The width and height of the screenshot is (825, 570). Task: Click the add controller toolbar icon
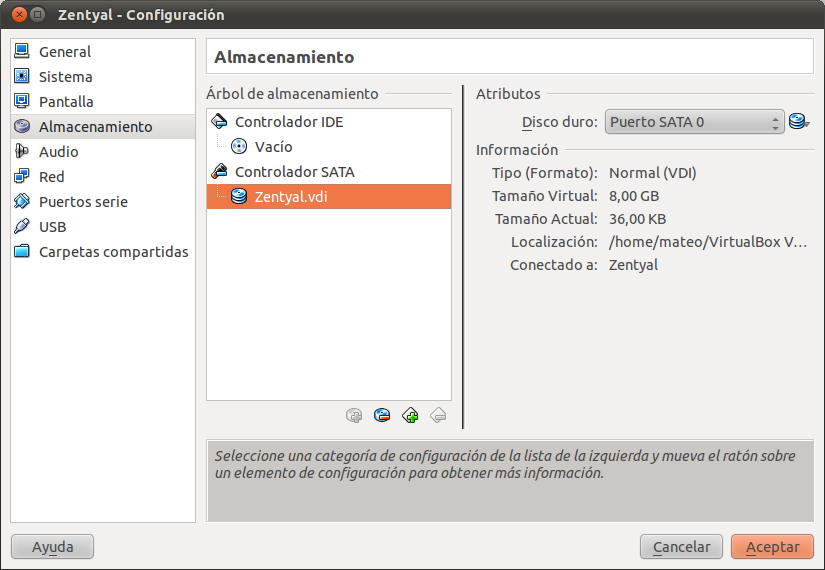click(x=410, y=416)
